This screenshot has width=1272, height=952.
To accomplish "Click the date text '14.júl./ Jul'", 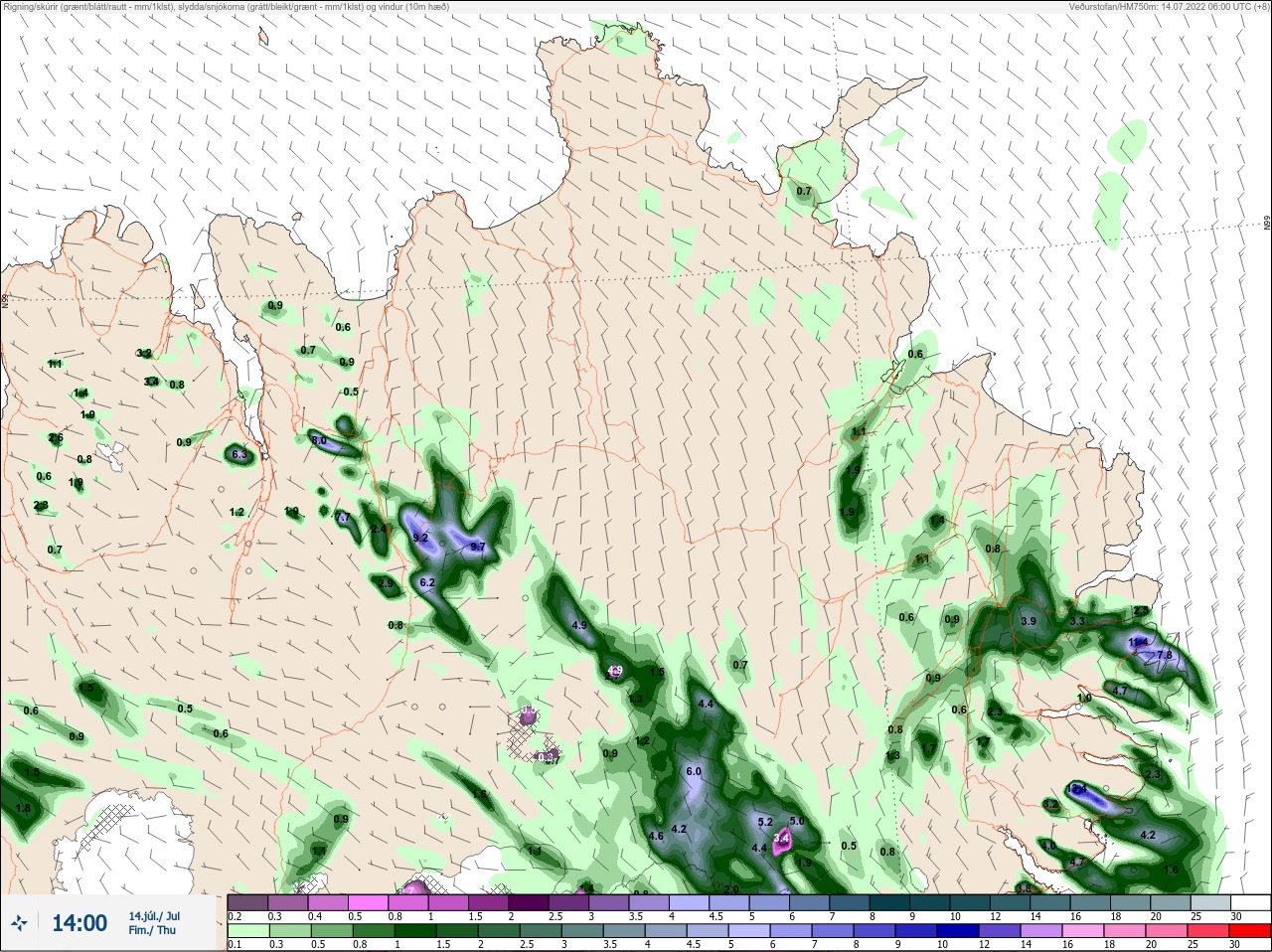I will click(154, 915).
